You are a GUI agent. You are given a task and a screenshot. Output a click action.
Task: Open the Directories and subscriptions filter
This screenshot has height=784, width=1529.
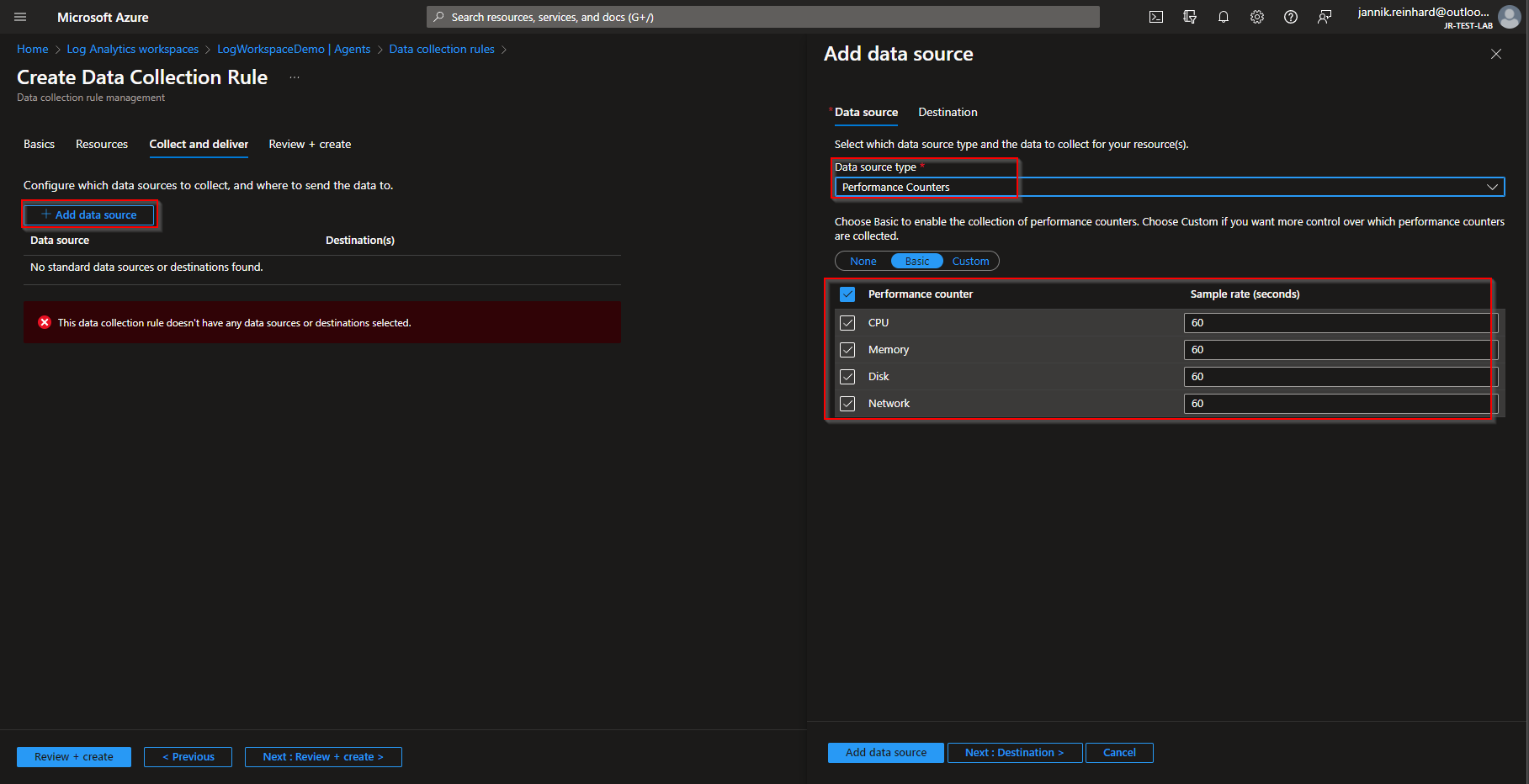point(1190,17)
